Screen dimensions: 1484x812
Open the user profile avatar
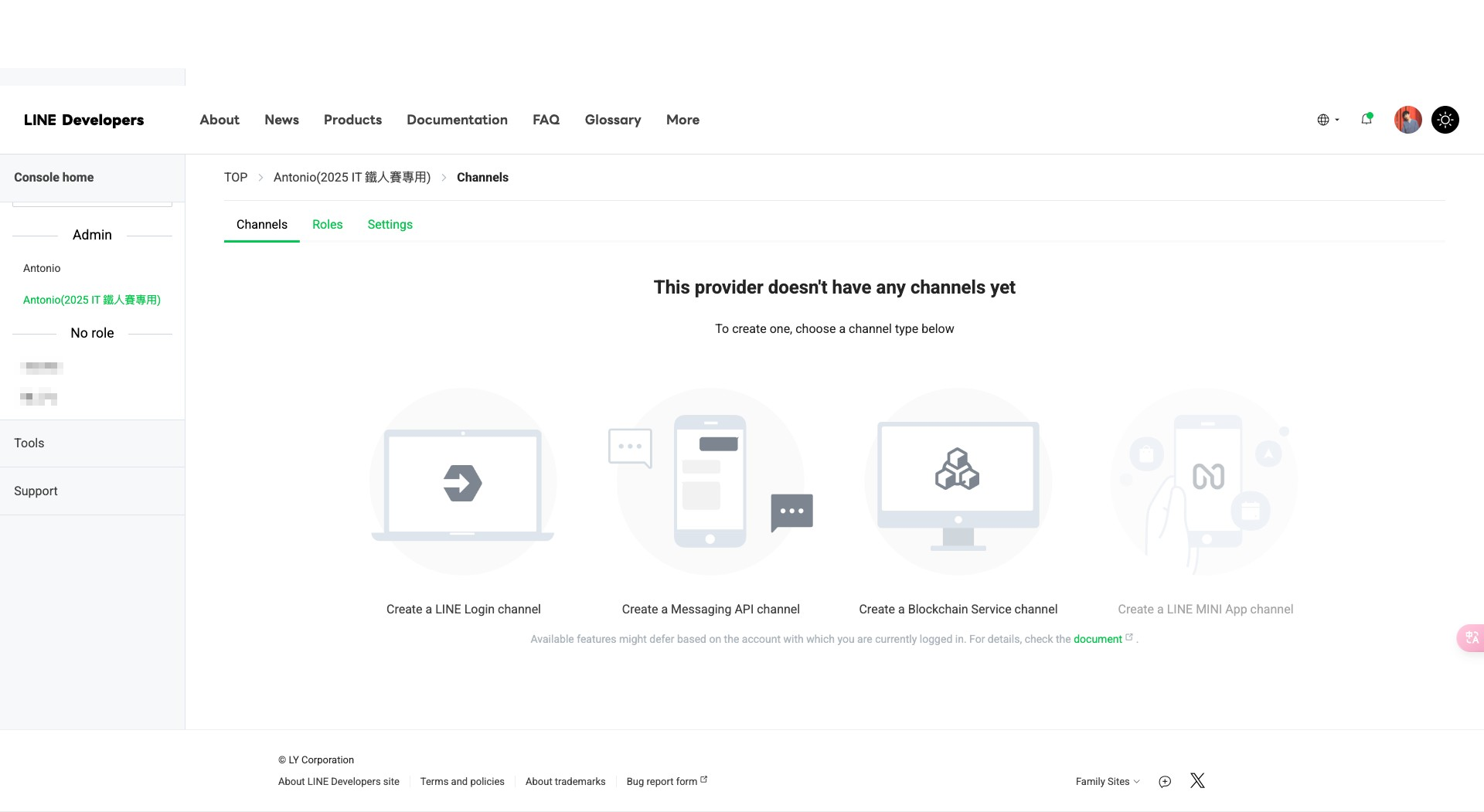coord(1407,120)
